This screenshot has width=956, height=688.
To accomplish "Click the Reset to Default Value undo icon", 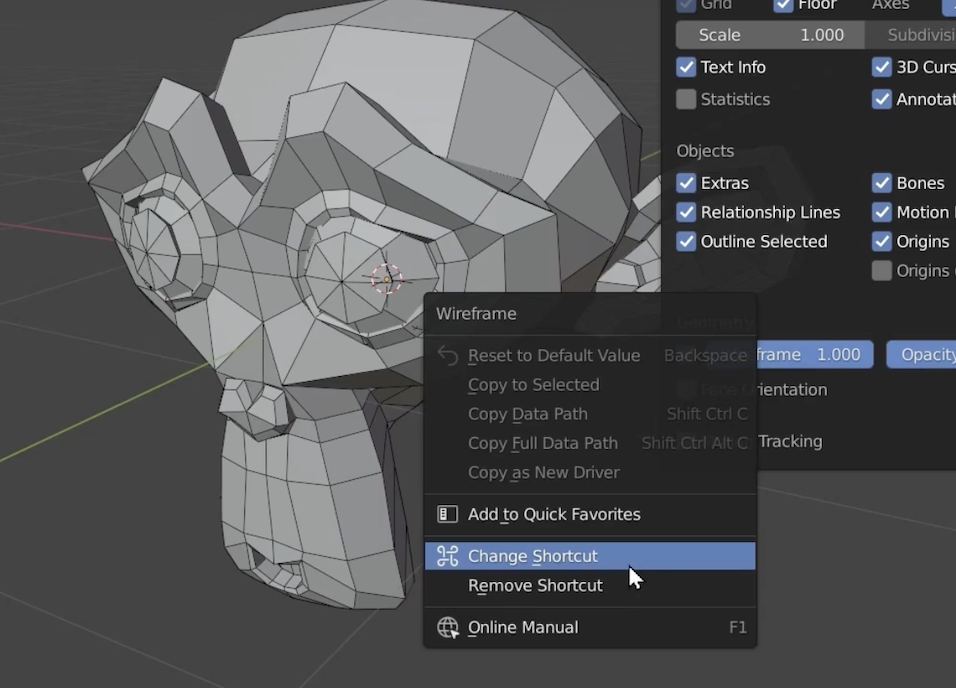I will pos(448,356).
